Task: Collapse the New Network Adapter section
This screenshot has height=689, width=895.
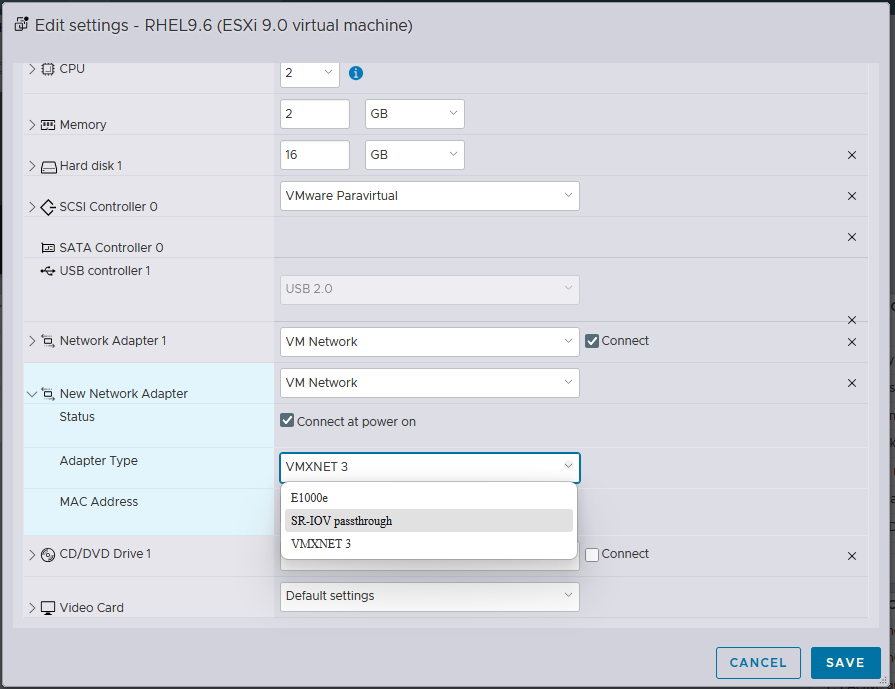Action: (x=32, y=394)
